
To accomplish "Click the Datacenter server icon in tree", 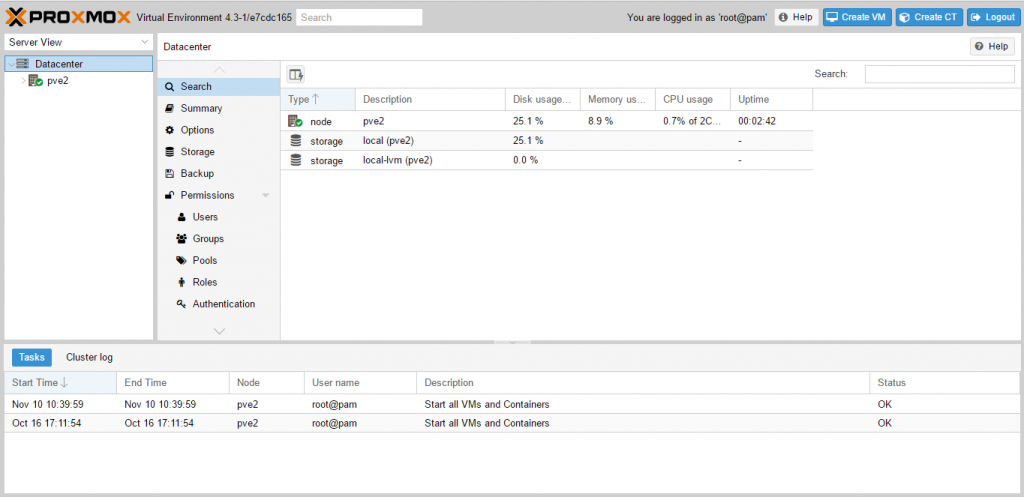I will coord(23,64).
